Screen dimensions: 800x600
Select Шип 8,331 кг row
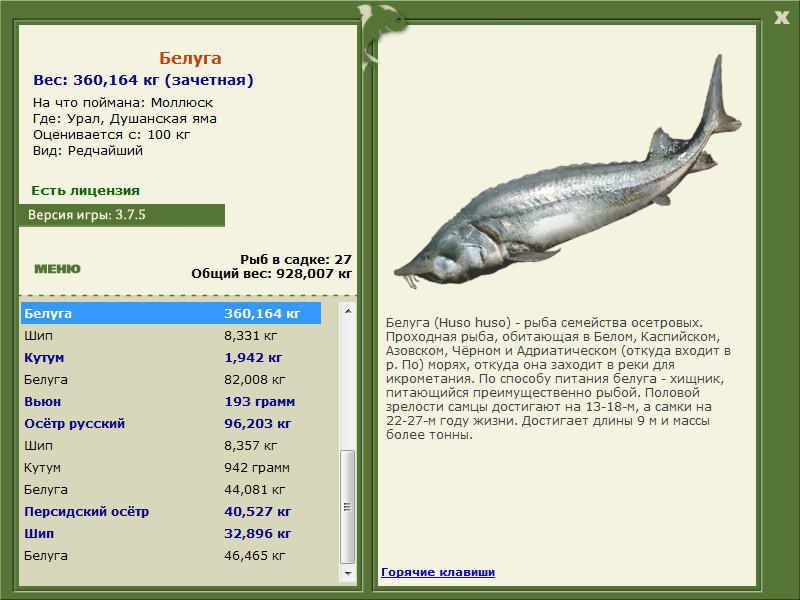[171, 335]
